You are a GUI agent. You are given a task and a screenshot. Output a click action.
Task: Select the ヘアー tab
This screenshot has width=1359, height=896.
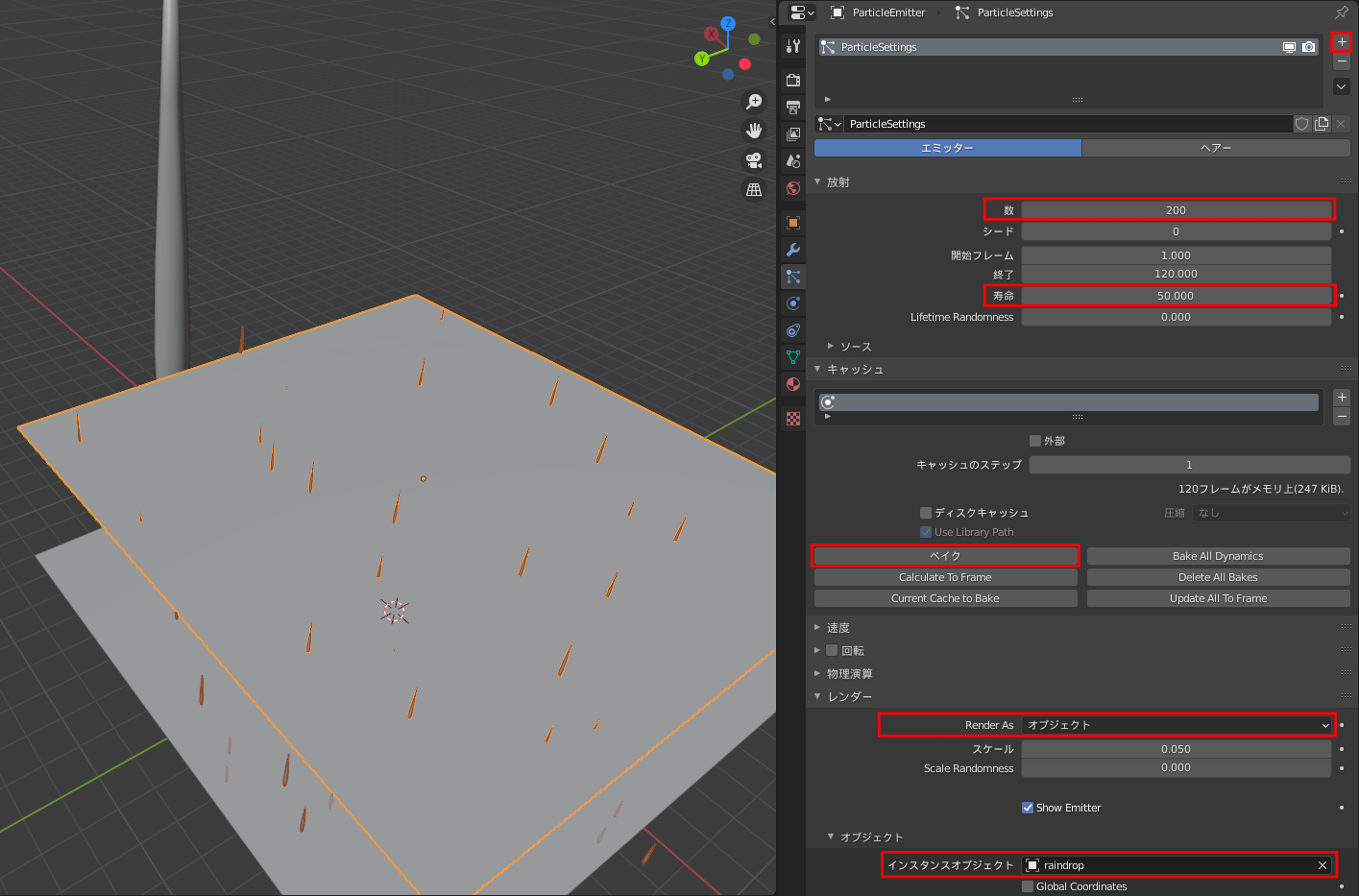[x=1216, y=148]
